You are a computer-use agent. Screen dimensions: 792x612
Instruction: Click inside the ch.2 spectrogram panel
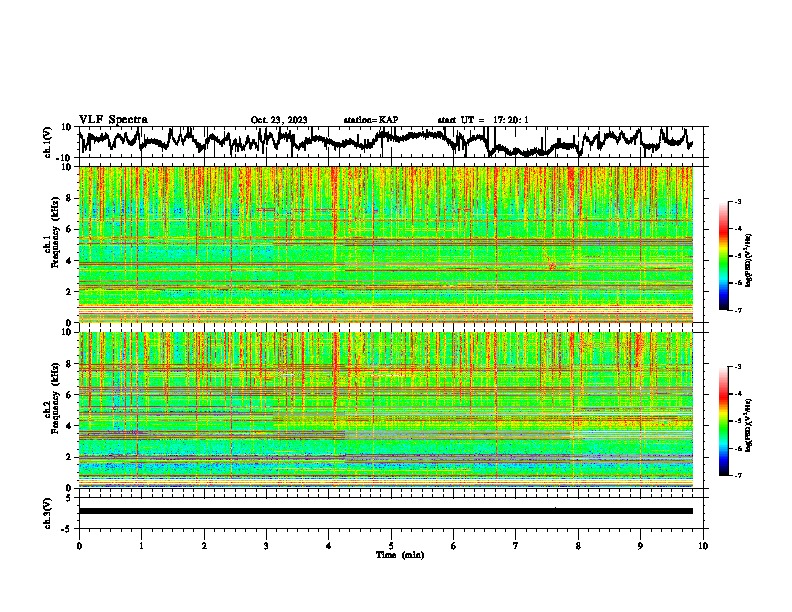[385, 410]
